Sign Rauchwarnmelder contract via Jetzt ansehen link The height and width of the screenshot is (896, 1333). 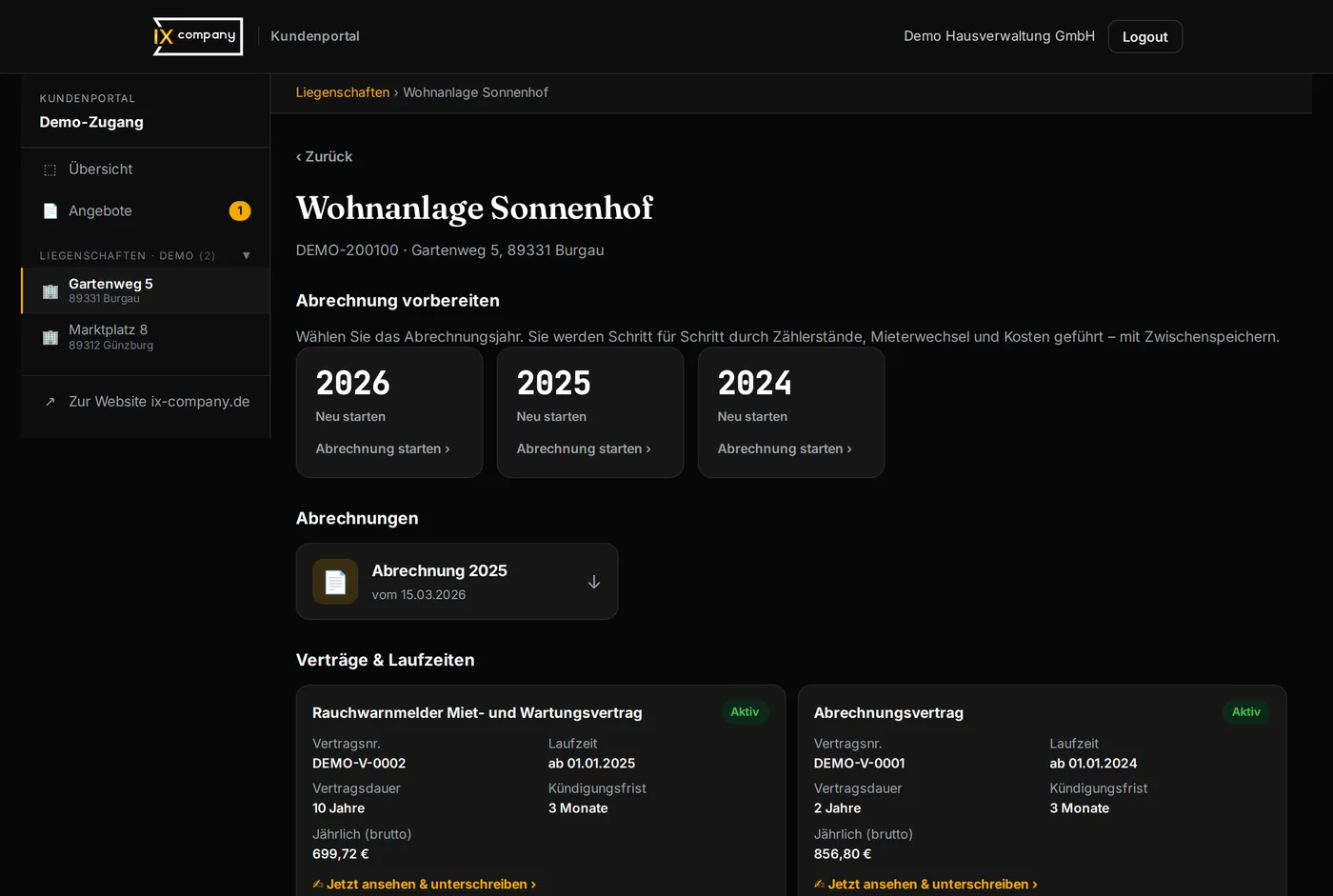point(425,885)
